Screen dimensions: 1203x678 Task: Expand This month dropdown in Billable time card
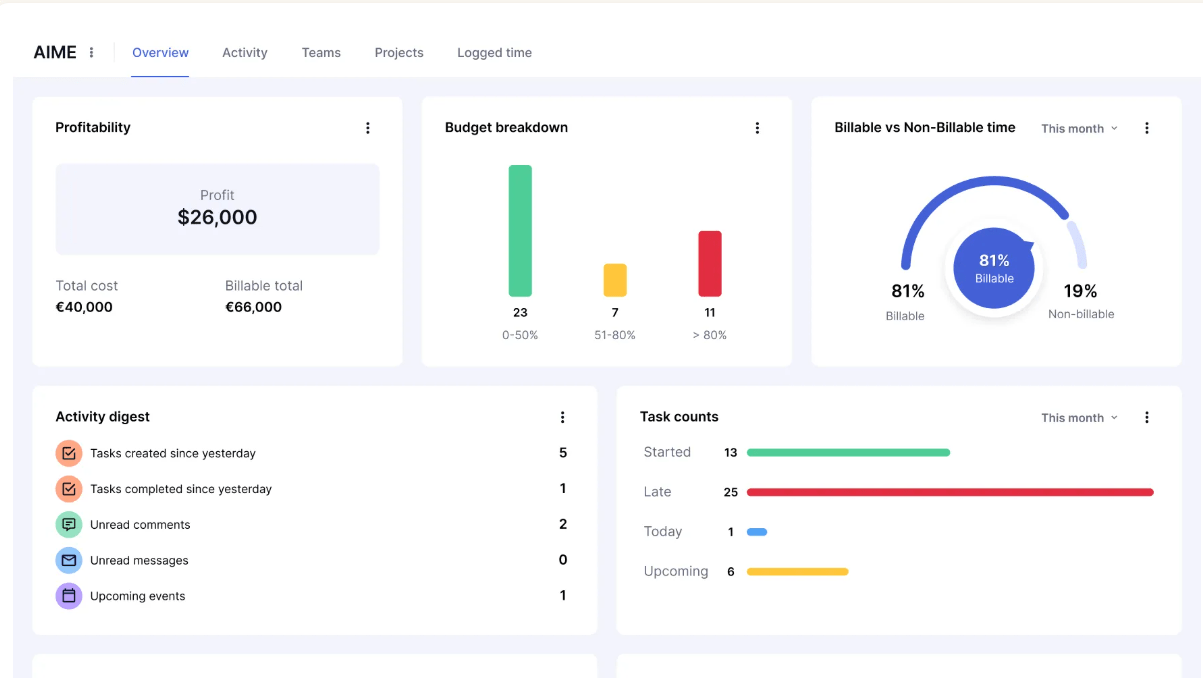pos(1079,129)
